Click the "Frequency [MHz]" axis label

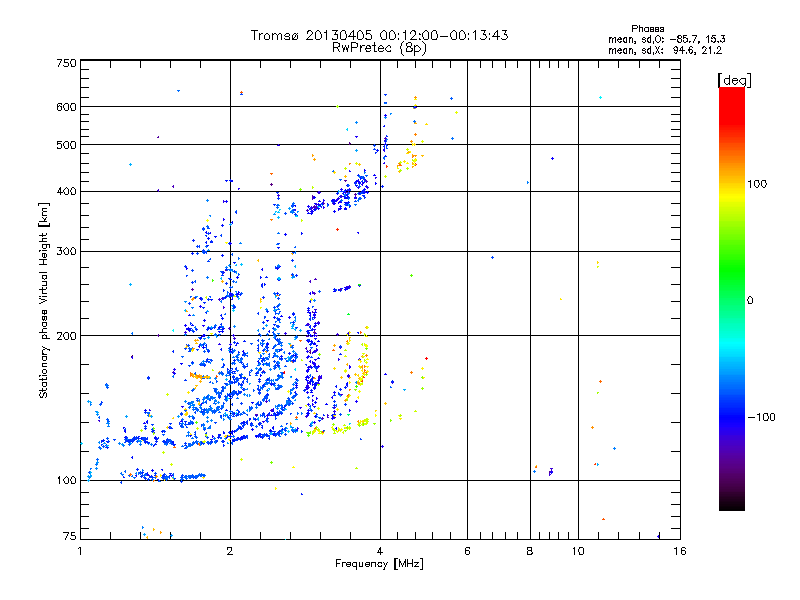(379, 564)
